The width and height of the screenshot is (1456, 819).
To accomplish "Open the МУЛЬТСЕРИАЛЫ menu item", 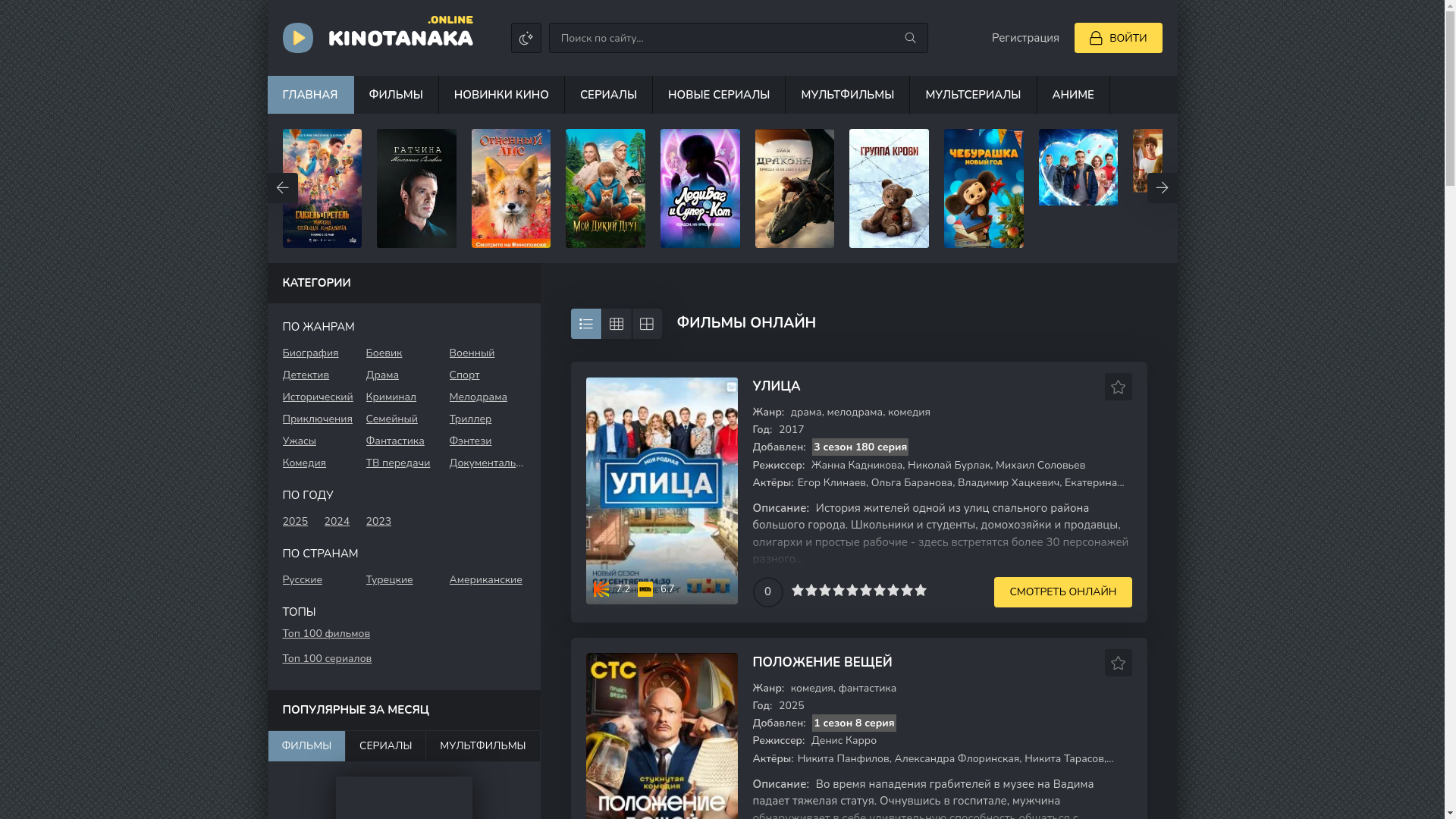I will tap(972, 95).
